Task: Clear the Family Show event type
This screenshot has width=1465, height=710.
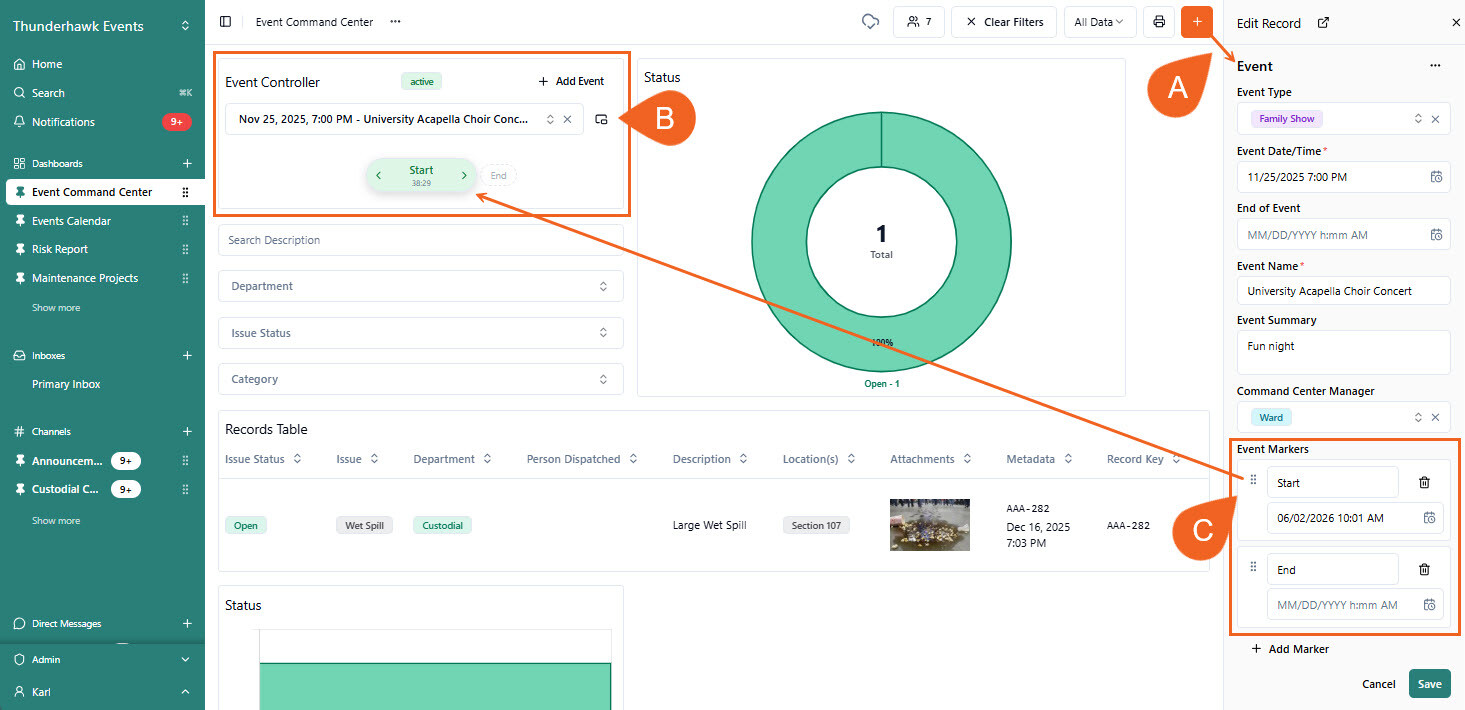Action: (1435, 119)
